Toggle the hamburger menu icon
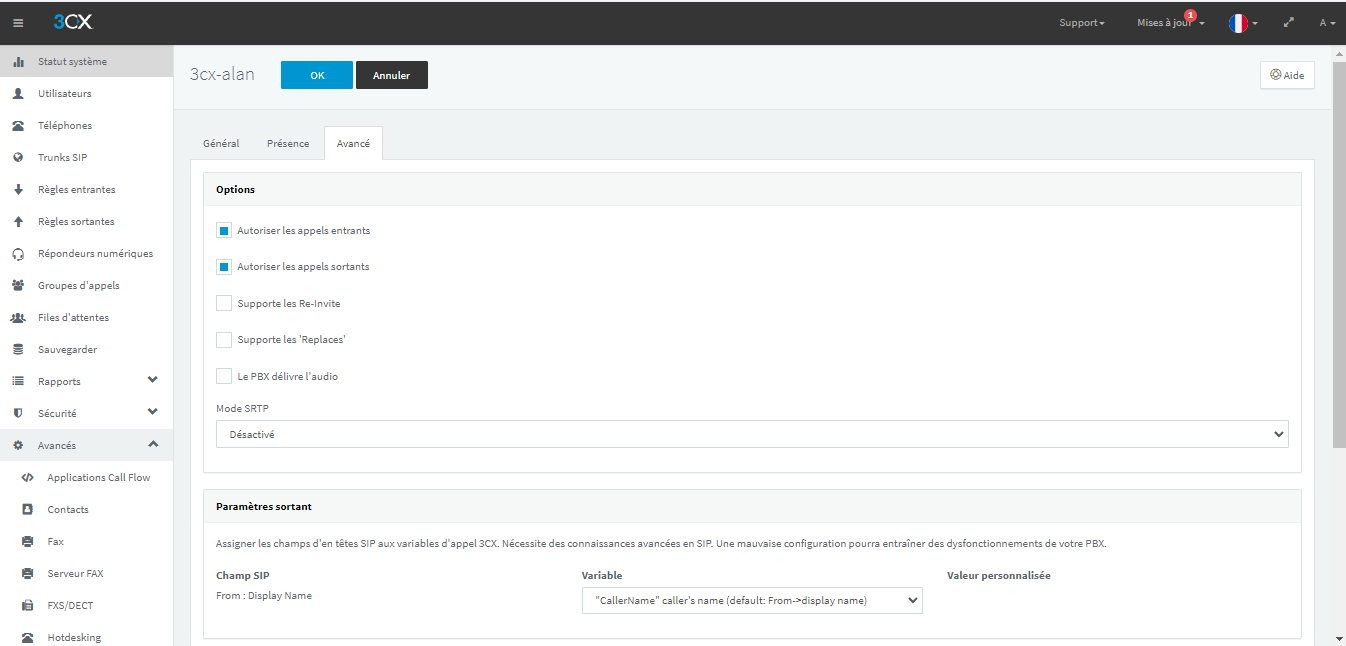 coord(18,23)
